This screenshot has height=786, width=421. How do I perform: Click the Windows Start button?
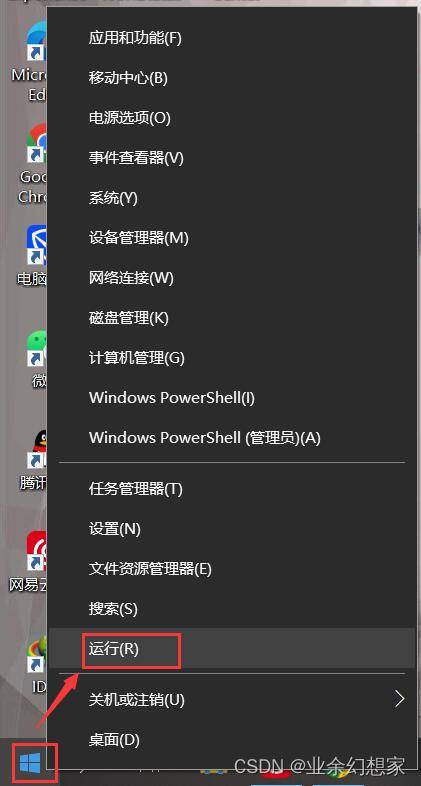coord(30,762)
